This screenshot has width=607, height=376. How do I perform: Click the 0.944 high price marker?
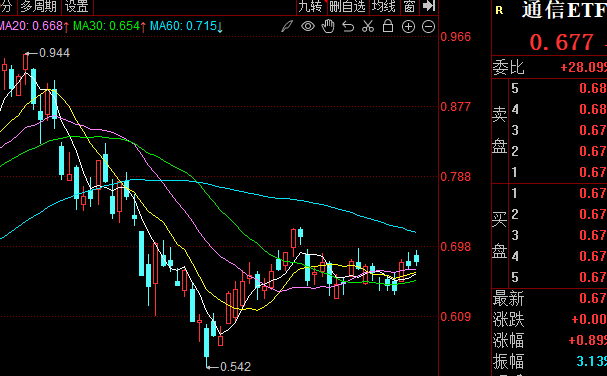pyautogui.click(x=54, y=53)
